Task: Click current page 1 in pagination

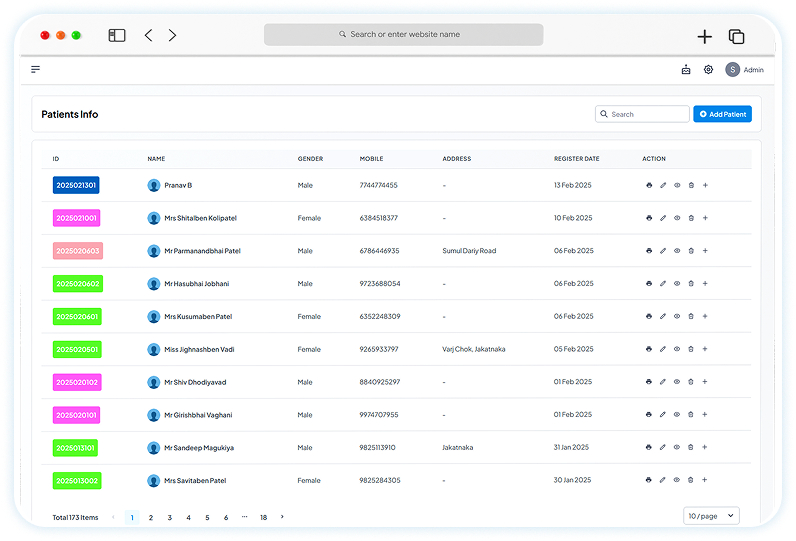Action: pyautogui.click(x=132, y=518)
